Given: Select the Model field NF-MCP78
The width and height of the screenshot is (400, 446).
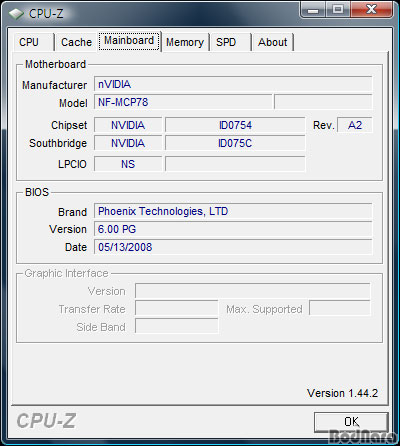Looking at the screenshot, I should [183, 102].
